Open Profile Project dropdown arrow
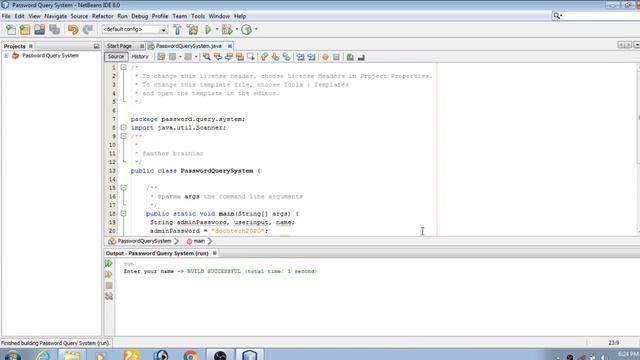 click(256, 29)
